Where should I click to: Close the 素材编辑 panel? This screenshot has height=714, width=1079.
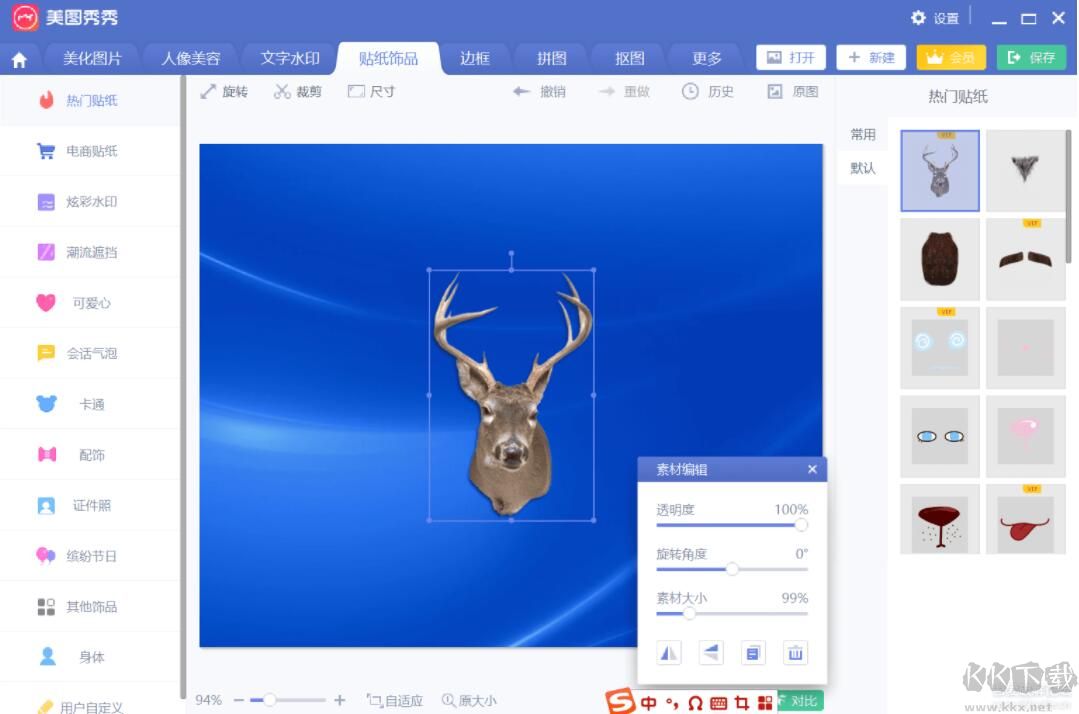[812, 469]
